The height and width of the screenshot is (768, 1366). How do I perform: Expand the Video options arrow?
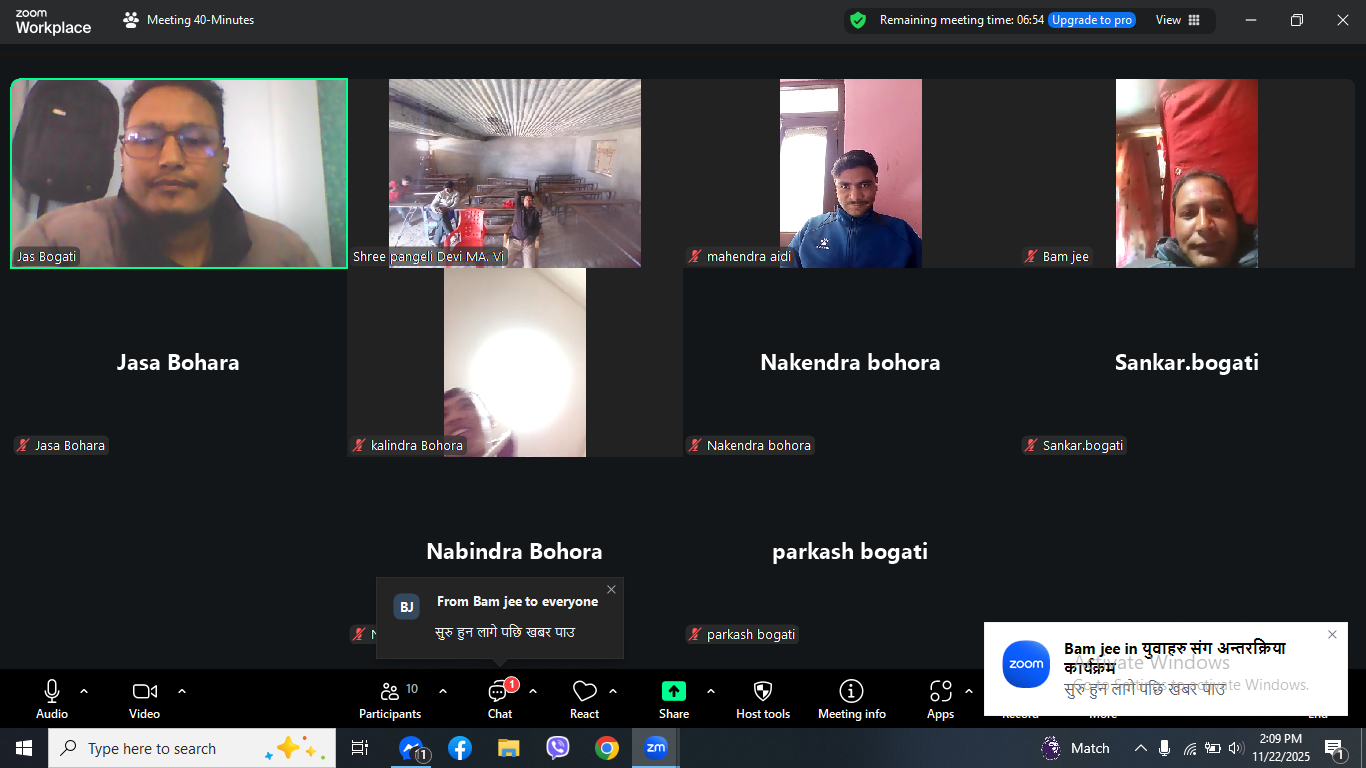pos(182,691)
